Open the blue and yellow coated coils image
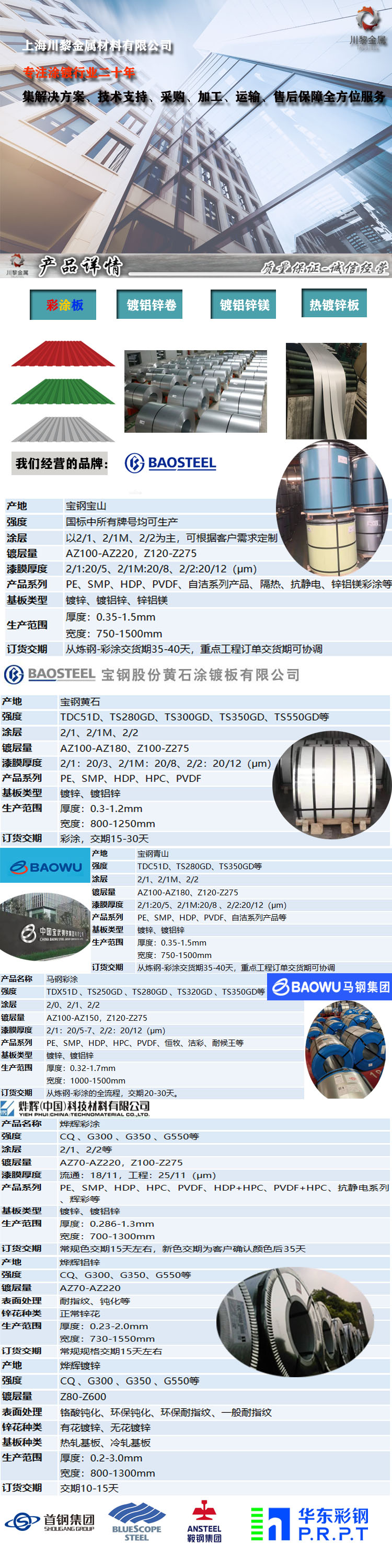392x1568 pixels. coord(333,508)
